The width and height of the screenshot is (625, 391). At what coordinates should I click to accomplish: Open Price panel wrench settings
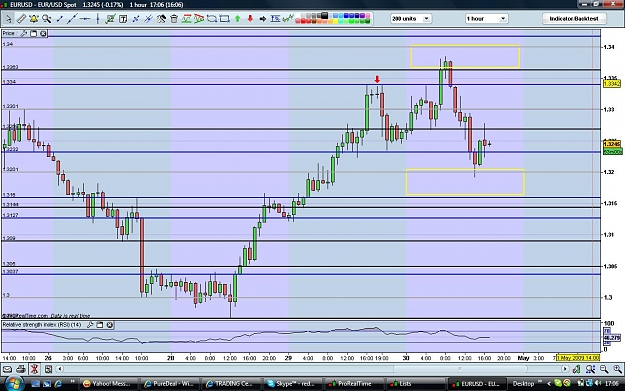(x=24, y=33)
